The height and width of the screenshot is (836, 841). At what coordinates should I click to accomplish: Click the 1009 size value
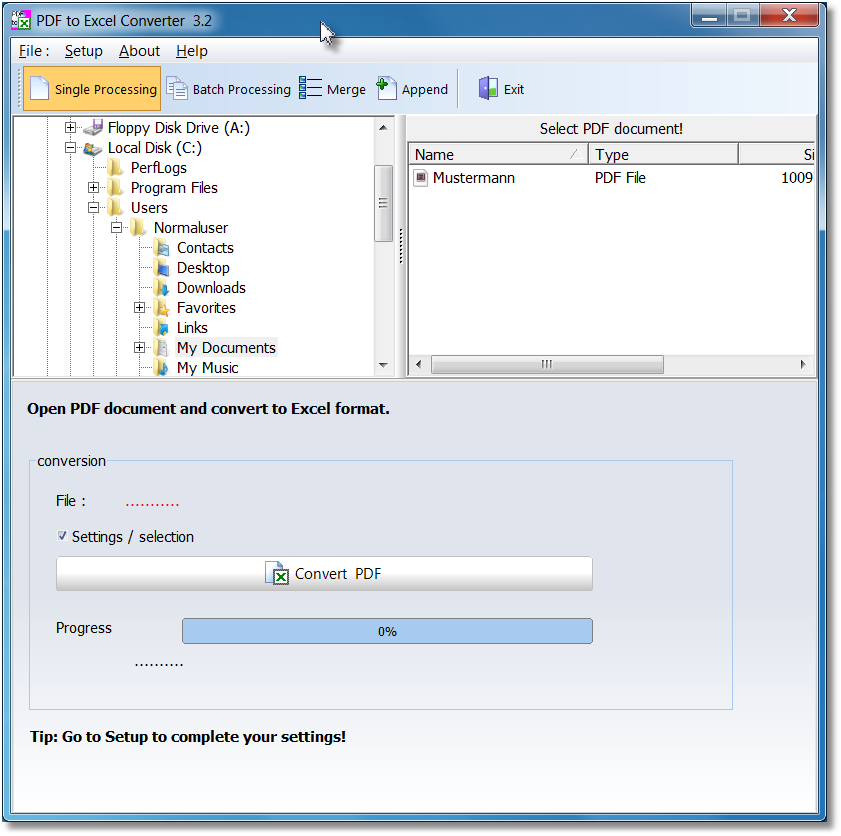[x=797, y=177]
